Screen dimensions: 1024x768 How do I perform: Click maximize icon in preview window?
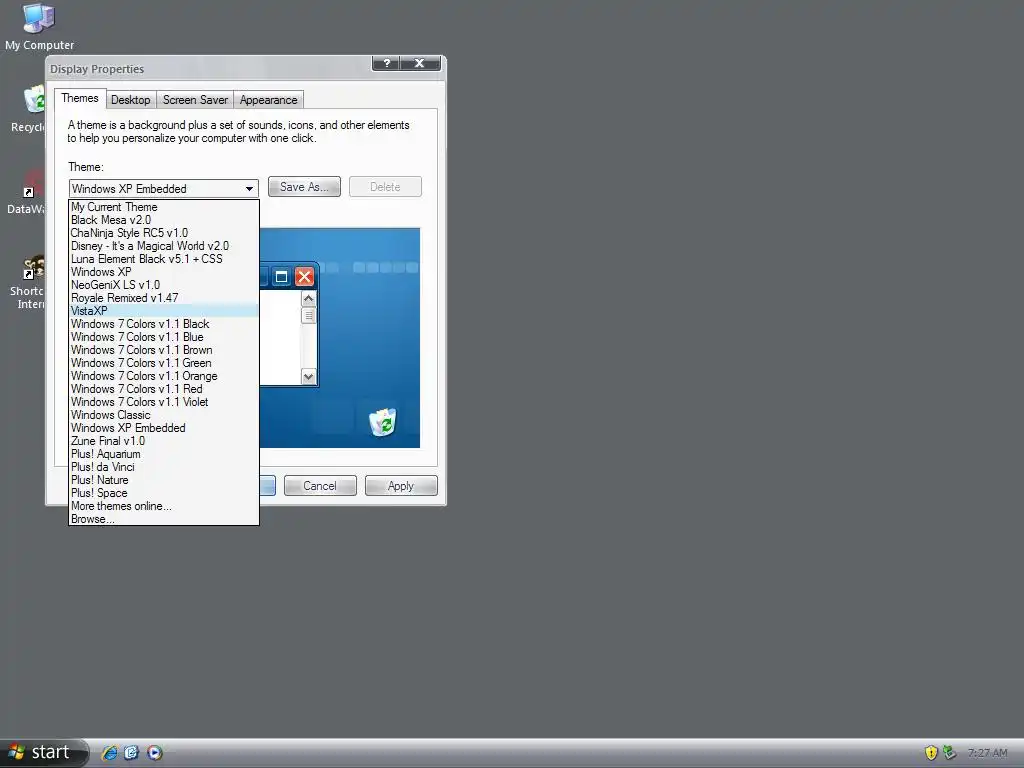pos(281,277)
